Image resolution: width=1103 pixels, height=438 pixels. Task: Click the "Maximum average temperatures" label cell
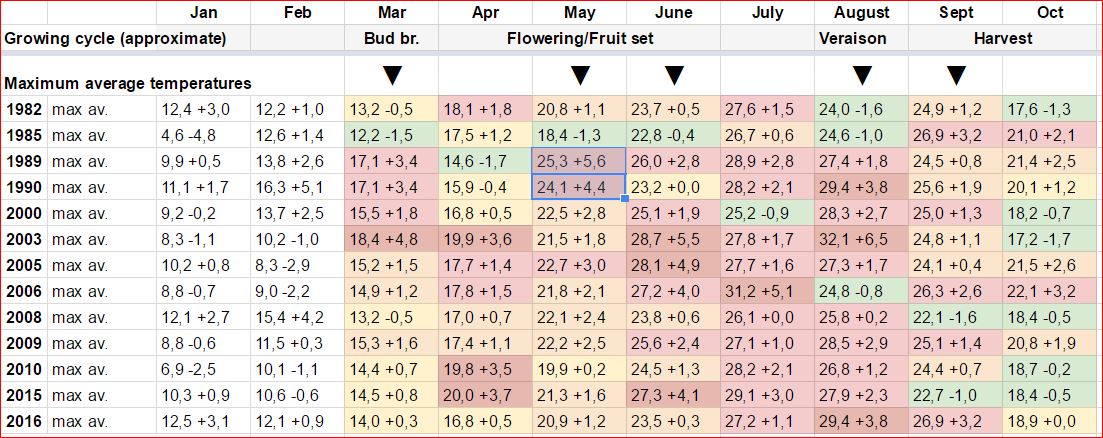point(127,83)
